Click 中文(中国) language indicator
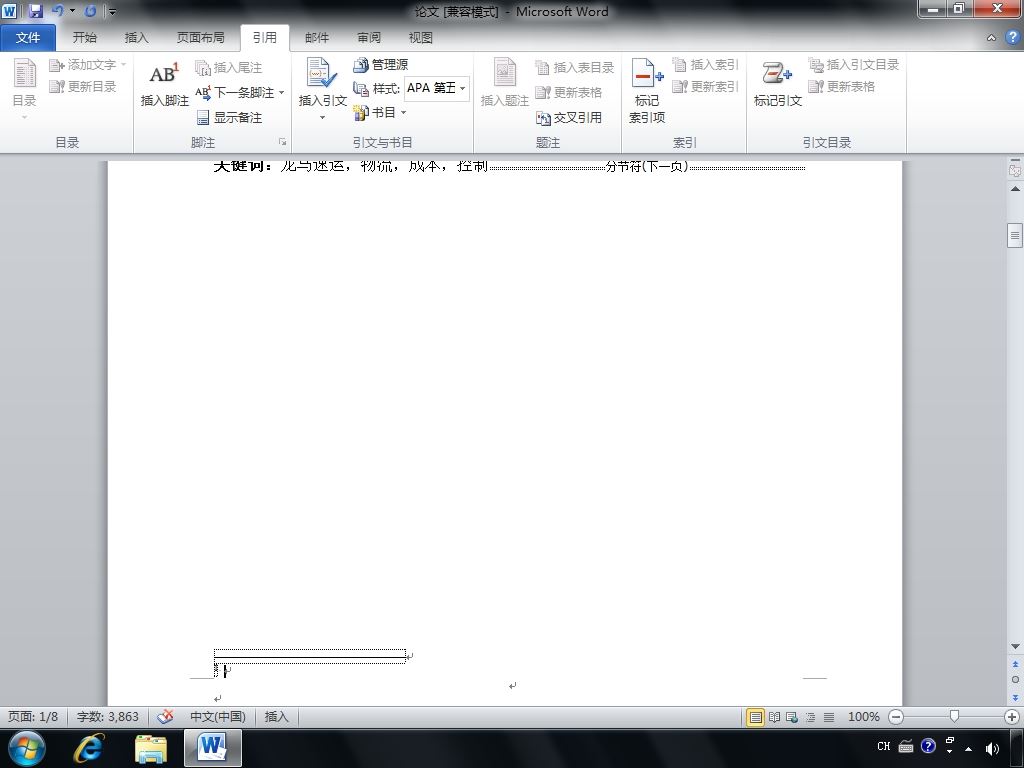This screenshot has height=768, width=1024. [x=217, y=716]
